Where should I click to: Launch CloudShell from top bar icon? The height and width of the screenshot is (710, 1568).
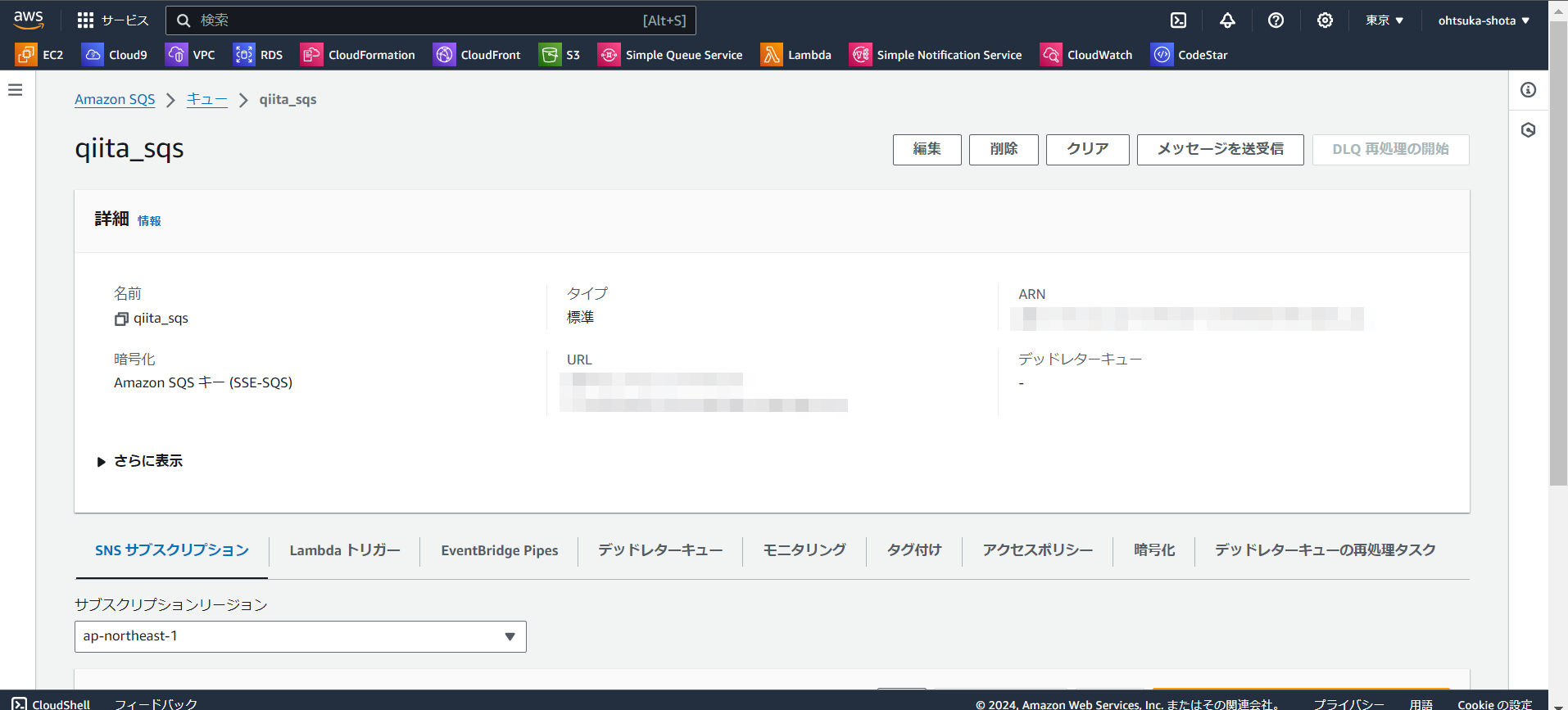click(1178, 20)
